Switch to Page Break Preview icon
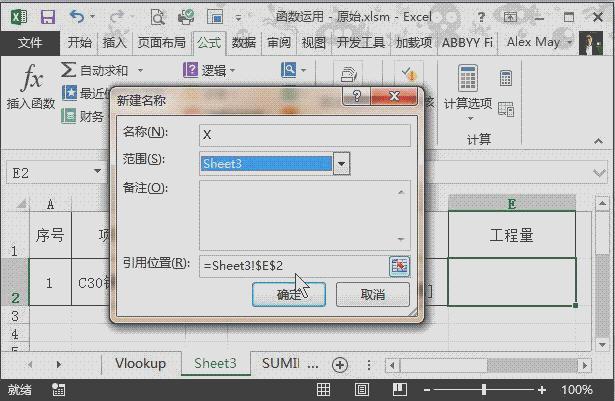 click(x=399, y=389)
